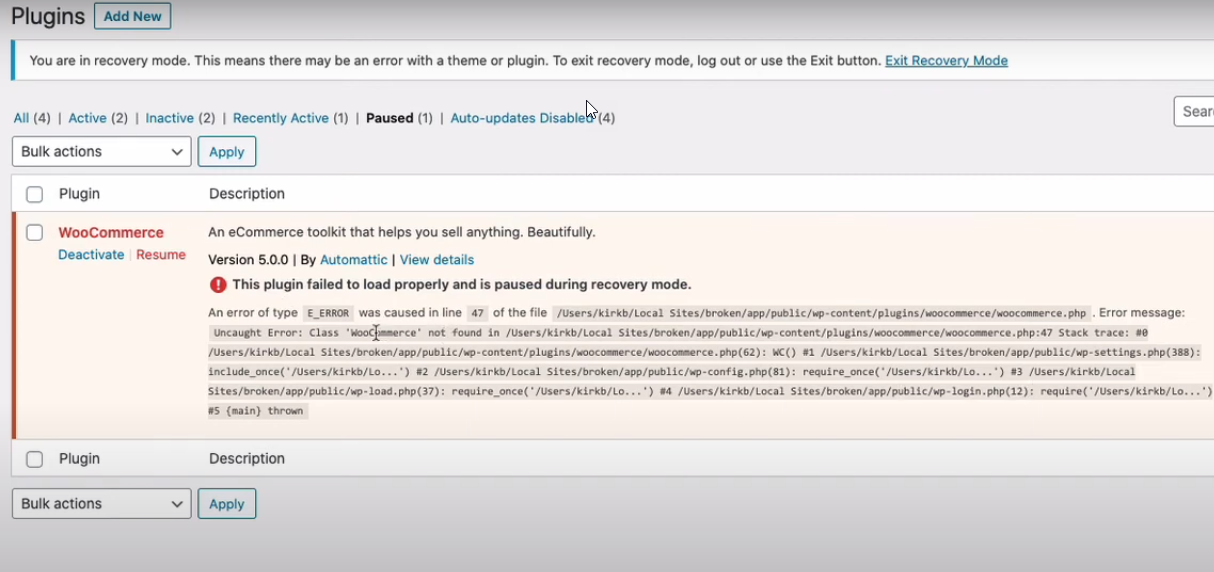Apply the top bulk action

click(227, 151)
